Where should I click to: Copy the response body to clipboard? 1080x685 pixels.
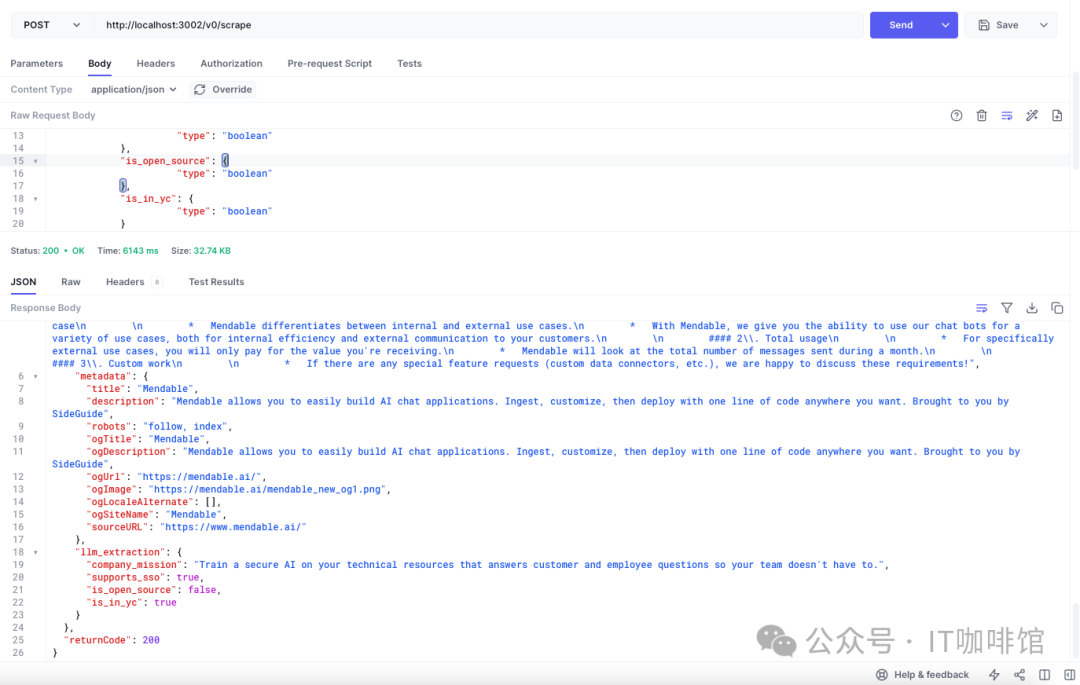tap(1057, 308)
